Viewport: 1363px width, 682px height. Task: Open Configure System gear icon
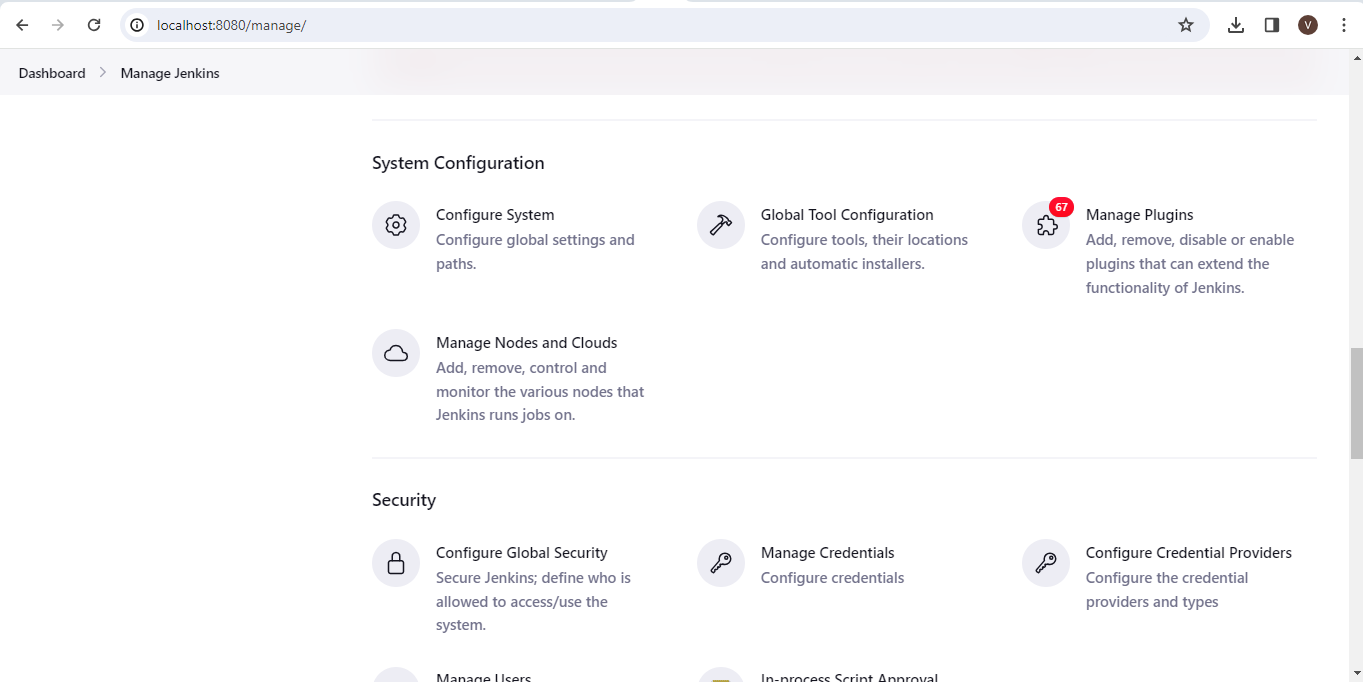tap(396, 225)
